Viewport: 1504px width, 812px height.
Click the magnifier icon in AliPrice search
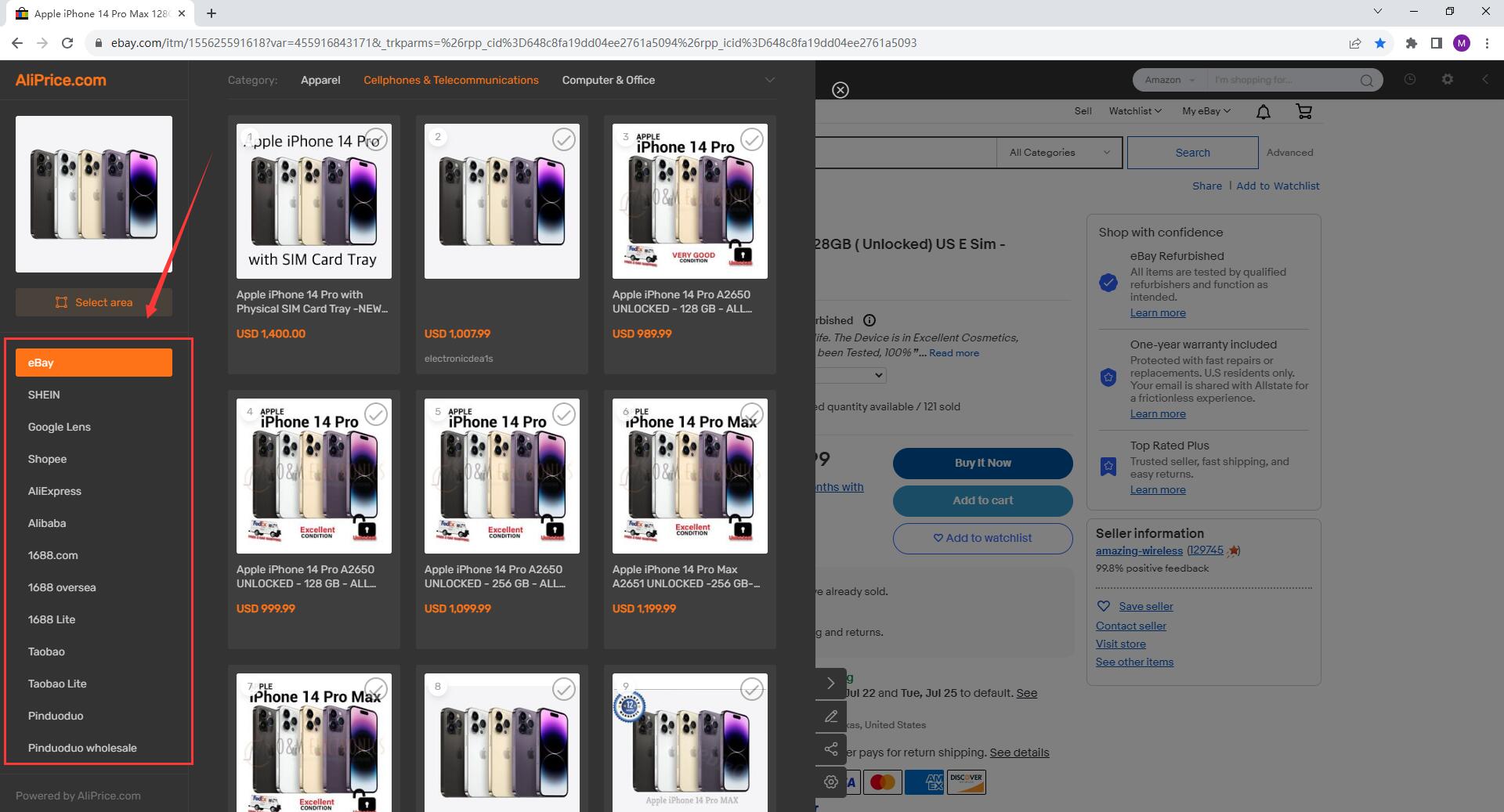point(1366,80)
